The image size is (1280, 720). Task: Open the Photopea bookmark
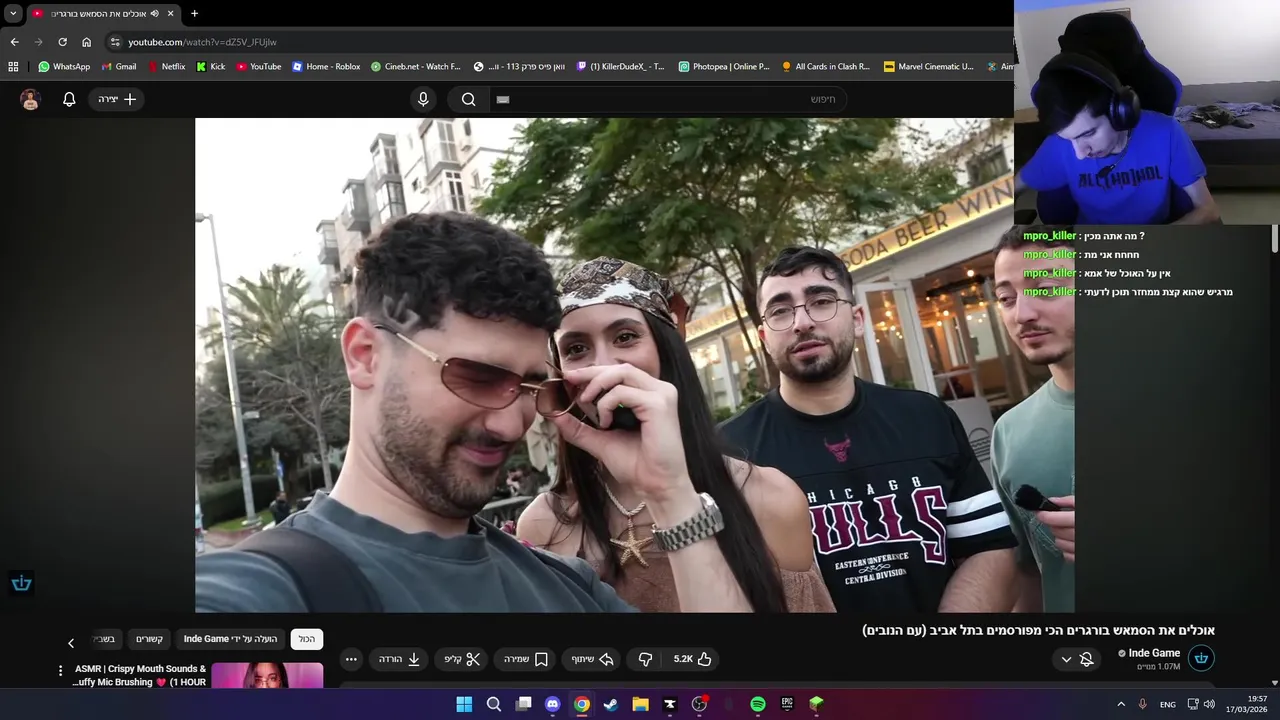pyautogui.click(x=724, y=67)
